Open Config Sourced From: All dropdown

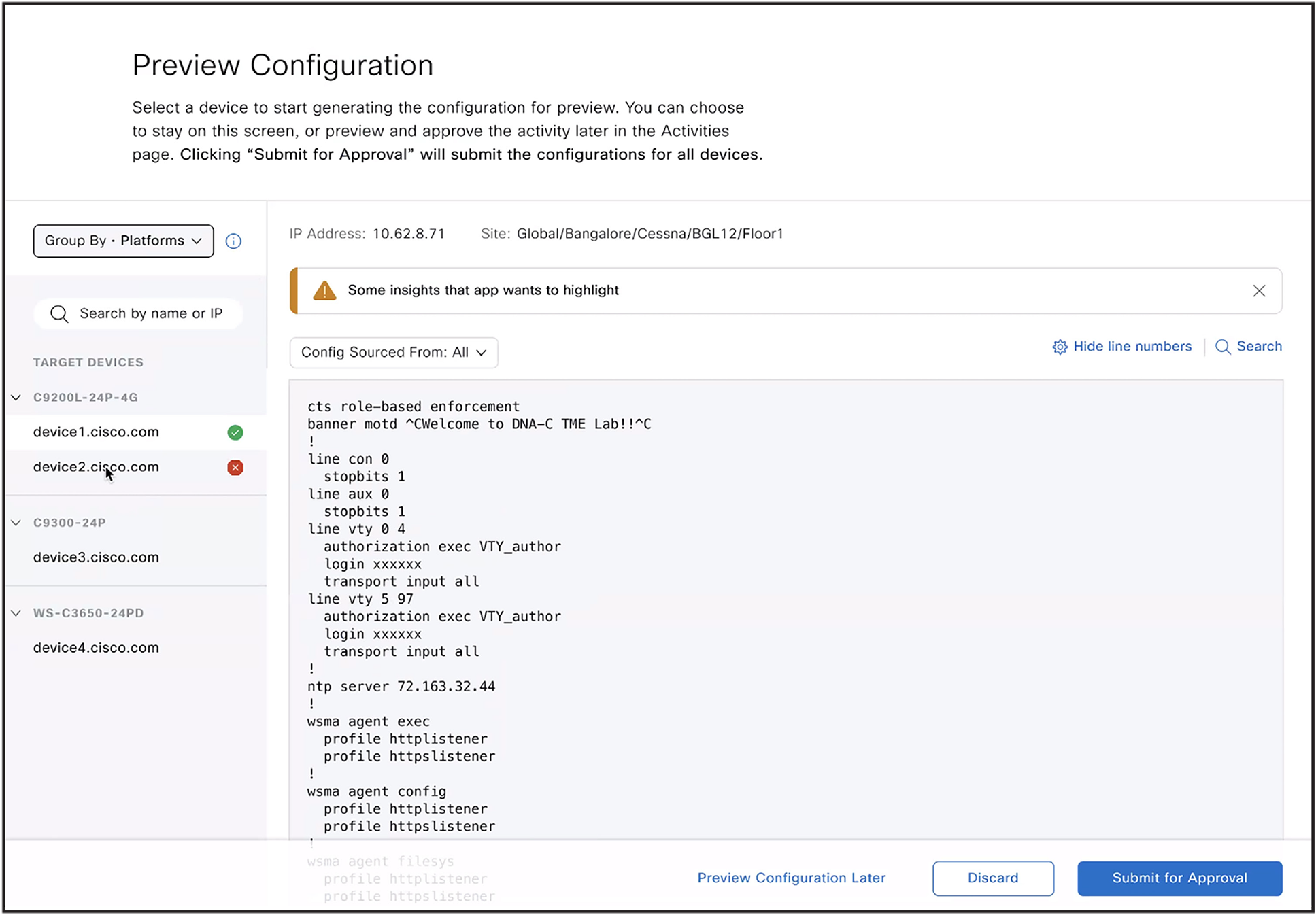coord(393,352)
